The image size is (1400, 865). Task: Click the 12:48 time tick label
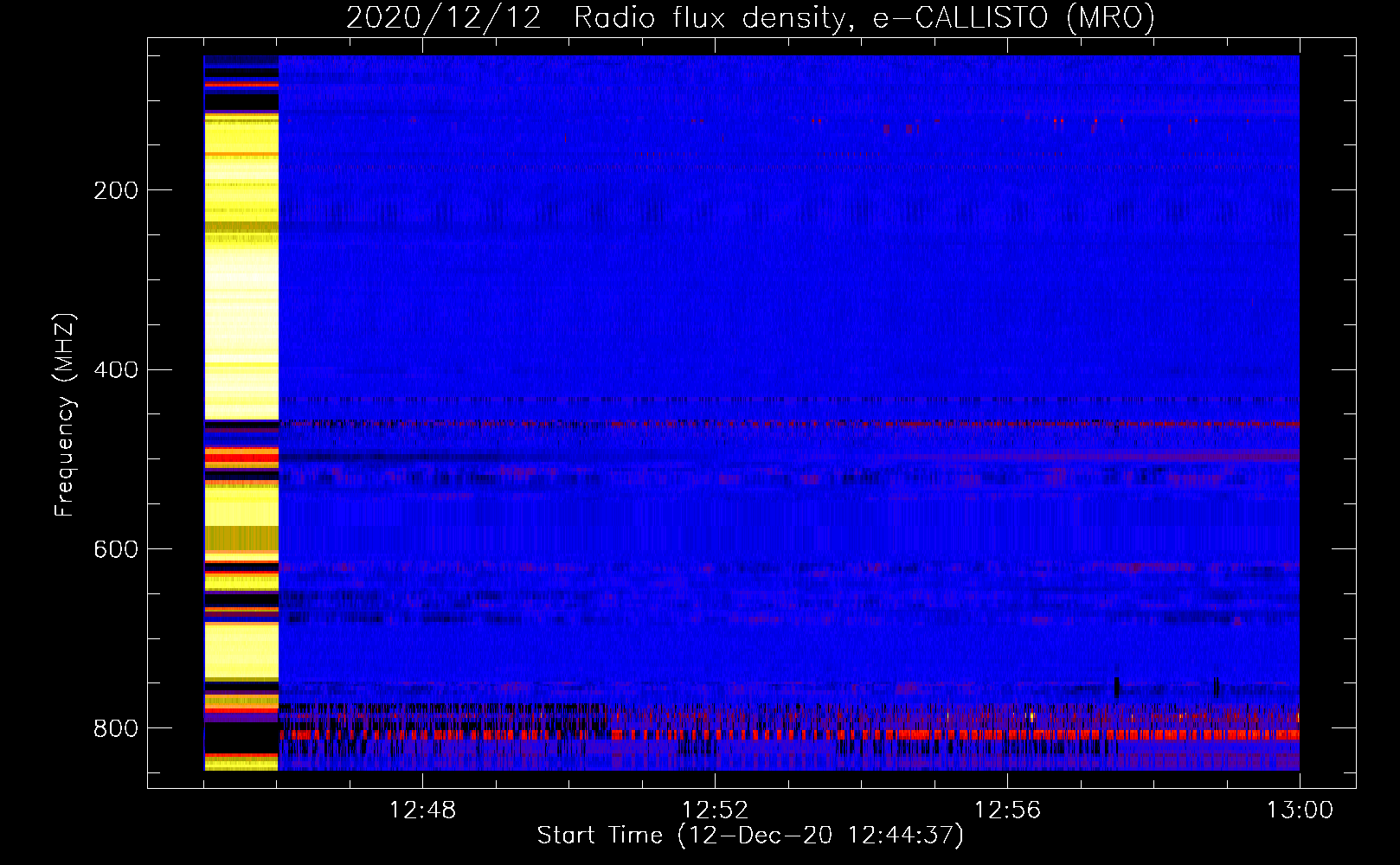pos(422,811)
